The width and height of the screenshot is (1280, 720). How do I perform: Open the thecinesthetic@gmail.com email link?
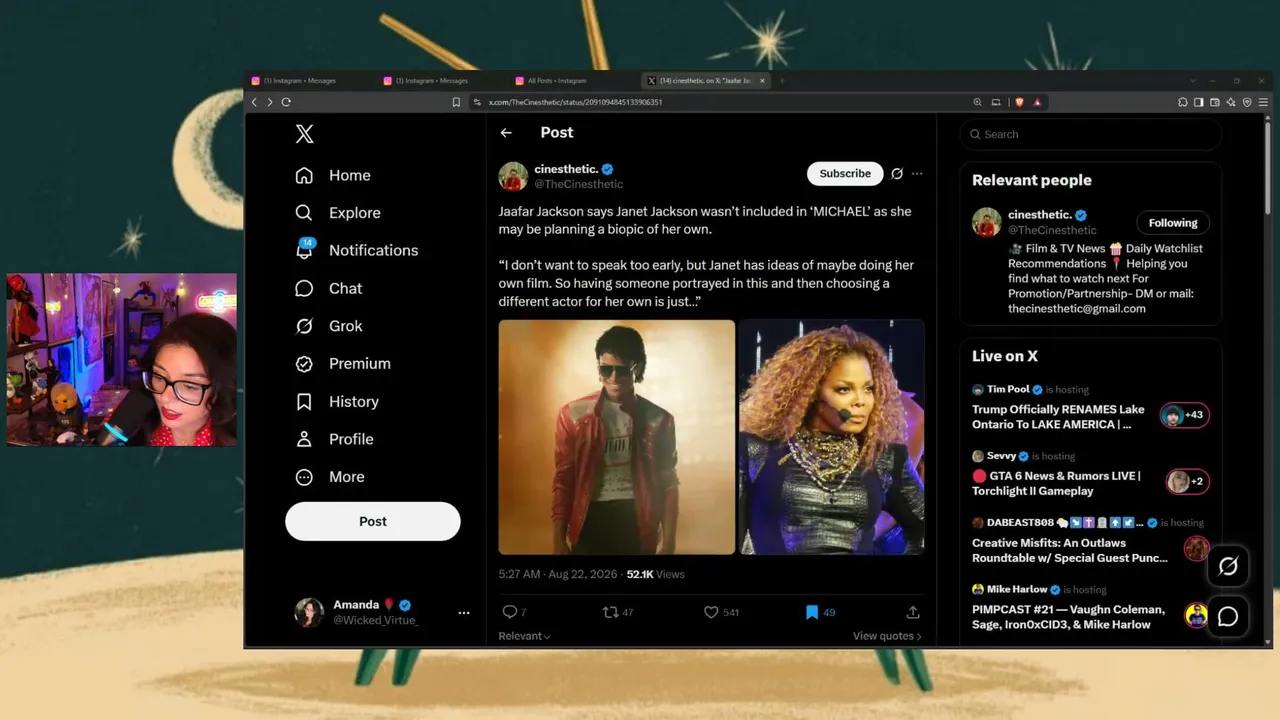pyautogui.click(x=1077, y=309)
